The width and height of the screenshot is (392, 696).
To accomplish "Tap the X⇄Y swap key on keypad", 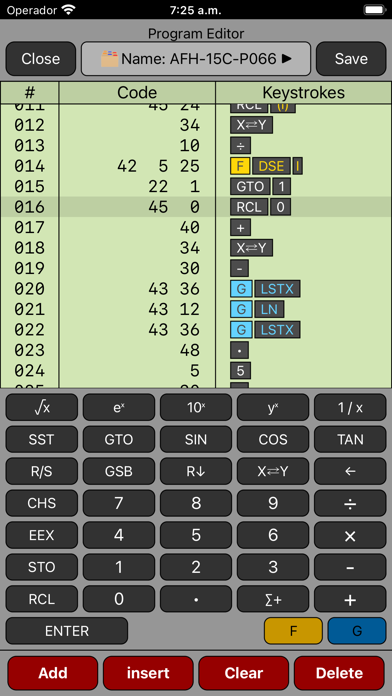I will coord(273,471).
